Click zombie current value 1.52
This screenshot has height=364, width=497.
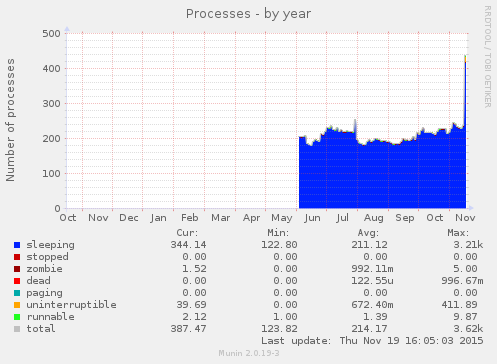194,269
